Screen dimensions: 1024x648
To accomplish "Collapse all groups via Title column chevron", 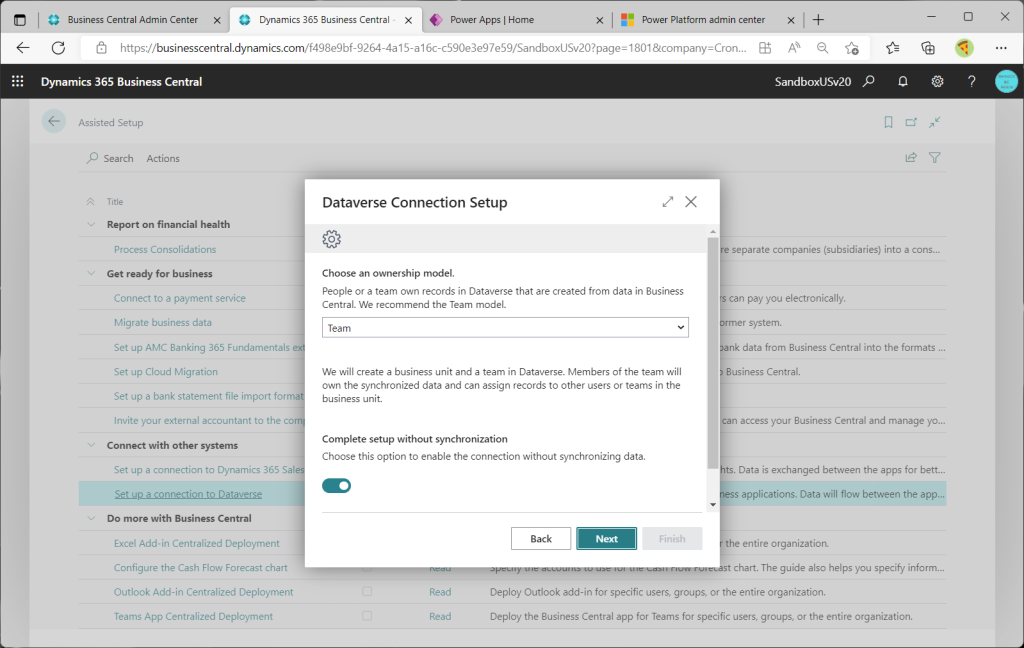I will tap(91, 201).
